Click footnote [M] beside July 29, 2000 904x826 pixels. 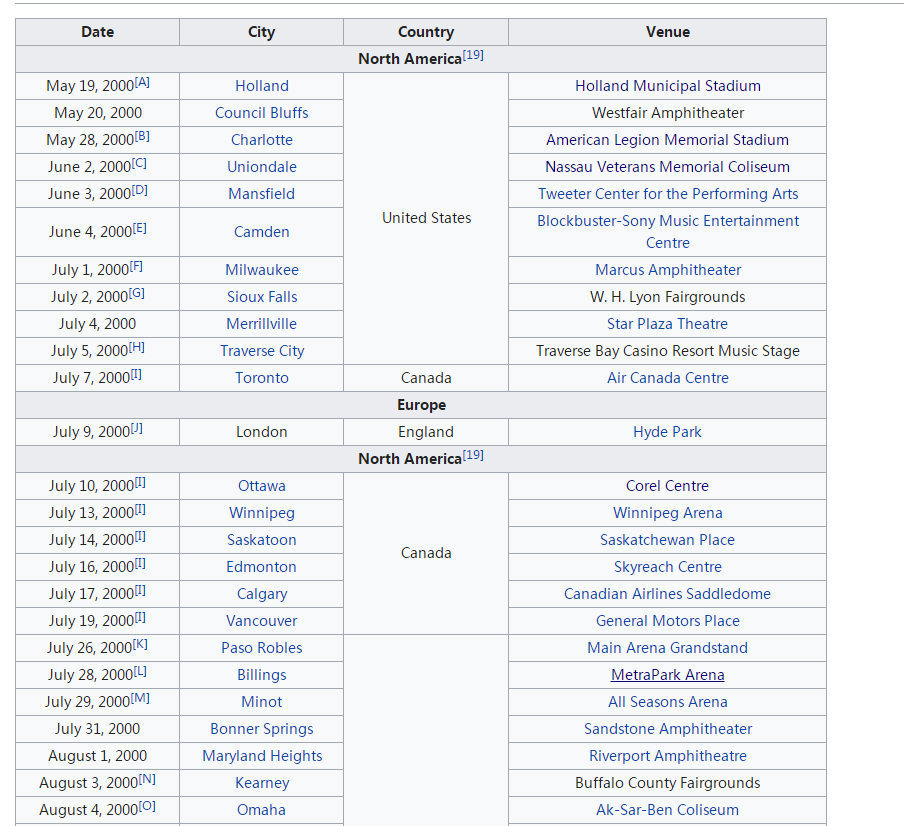tap(140, 699)
